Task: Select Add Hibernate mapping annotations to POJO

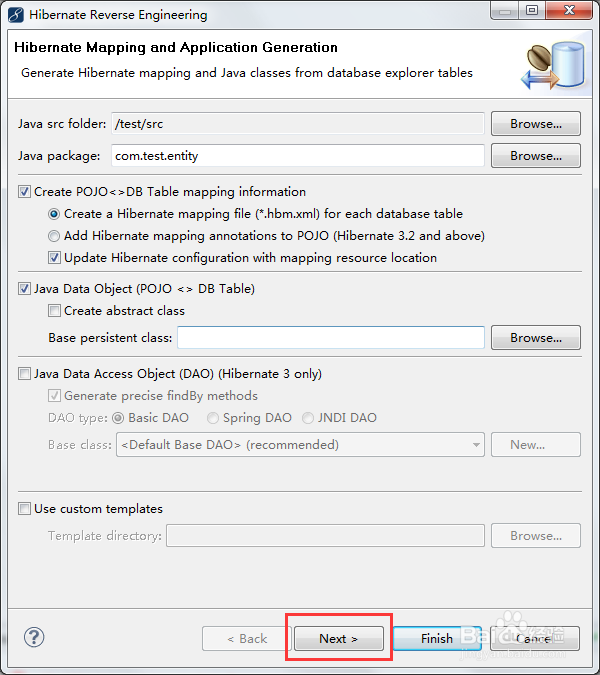Action: click(55, 236)
